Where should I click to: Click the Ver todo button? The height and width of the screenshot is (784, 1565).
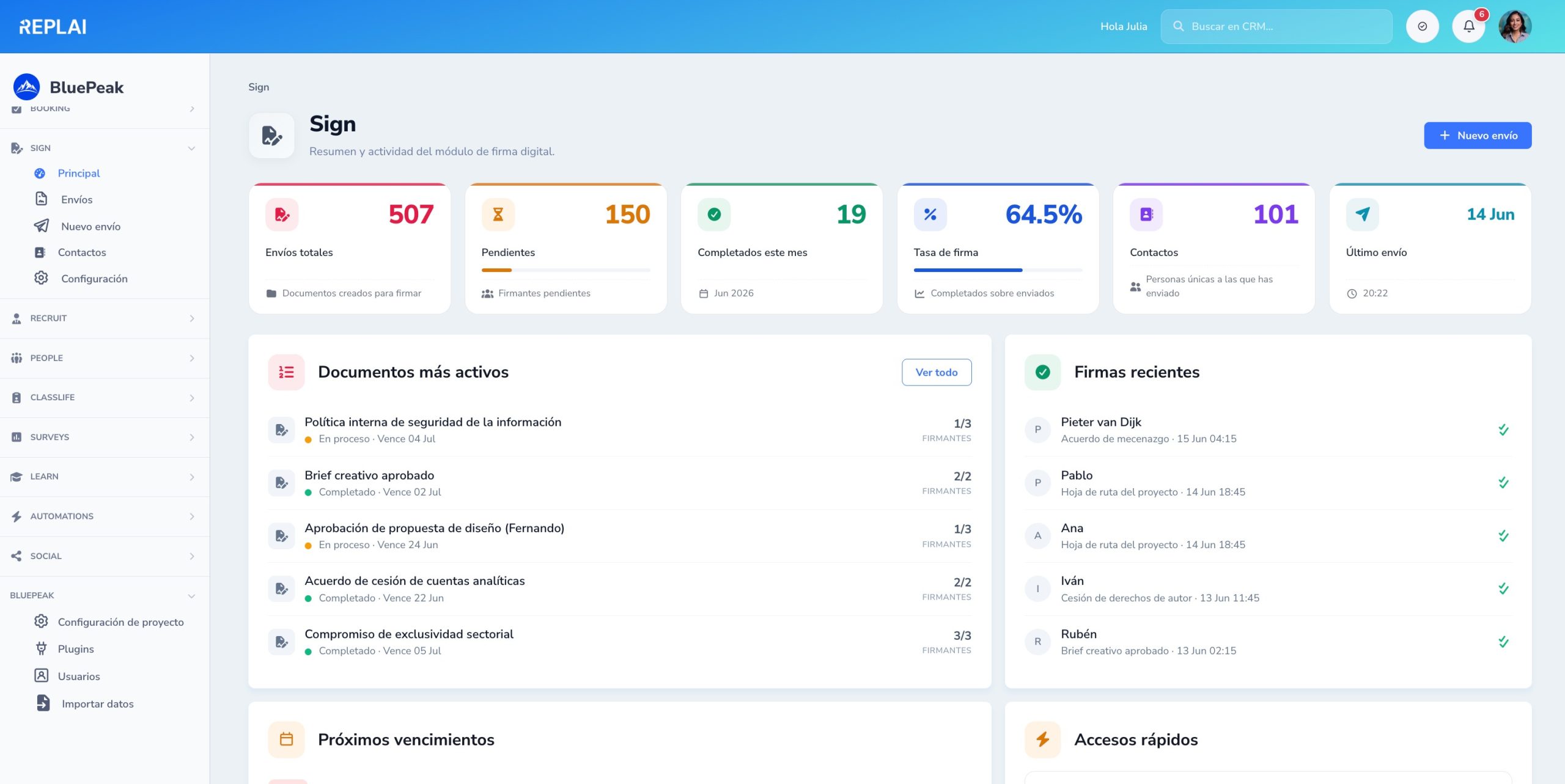pyautogui.click(x=937, y=372)
